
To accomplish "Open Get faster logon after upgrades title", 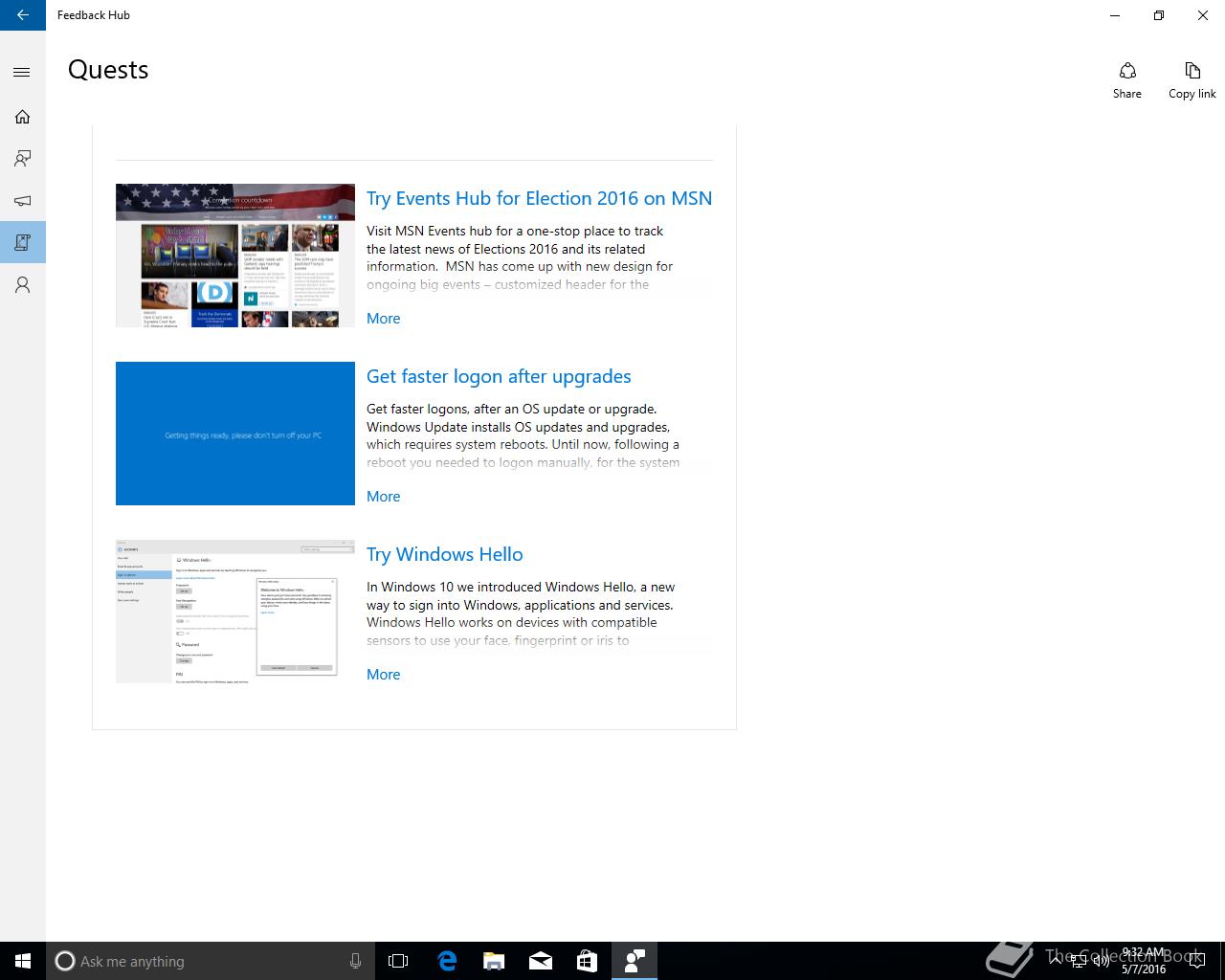I will pyautogui.click(x=499, y=376).
